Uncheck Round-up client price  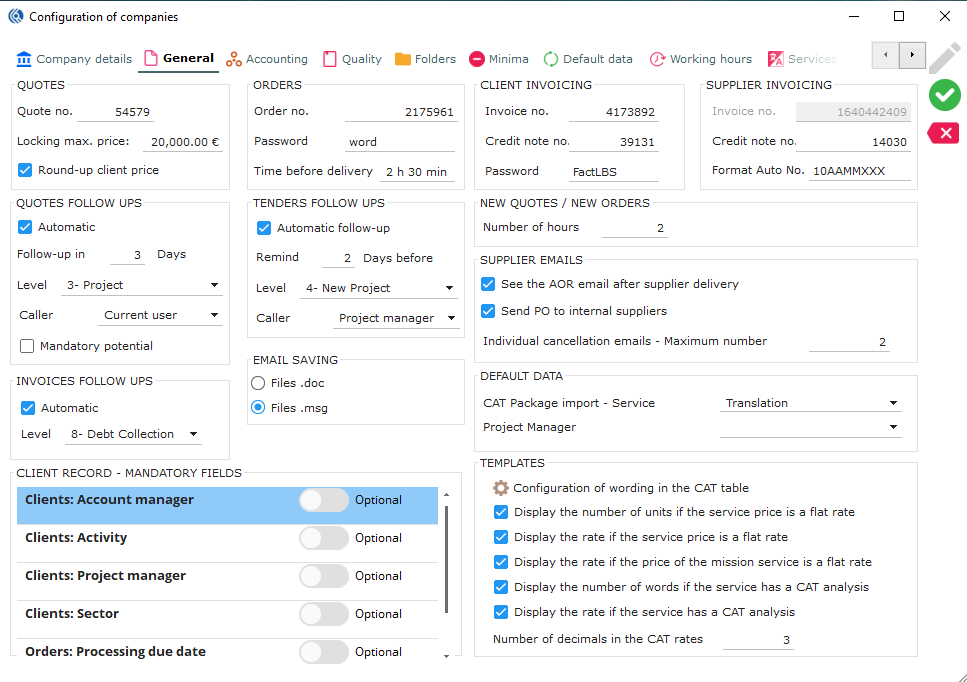[x=26, y=170]
